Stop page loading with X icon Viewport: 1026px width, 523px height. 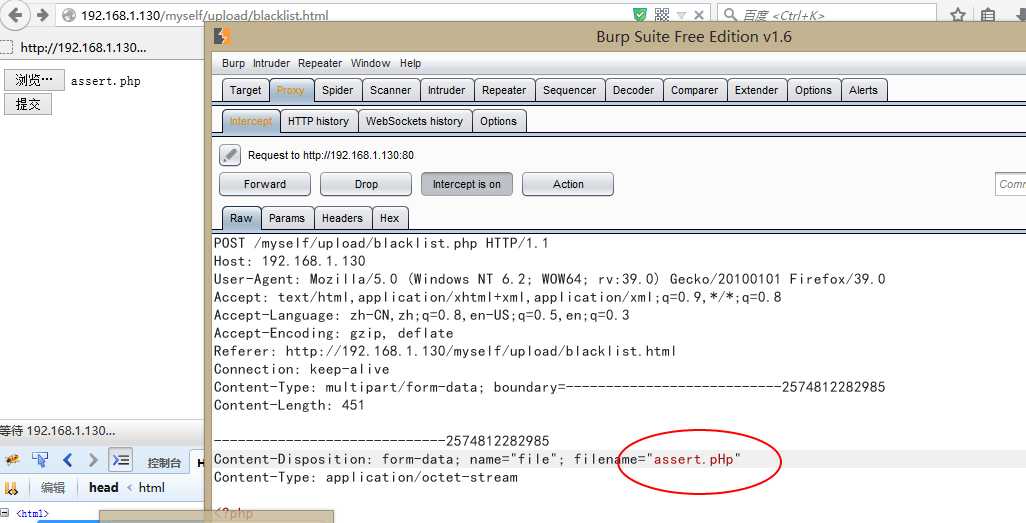tap(699, 15)
